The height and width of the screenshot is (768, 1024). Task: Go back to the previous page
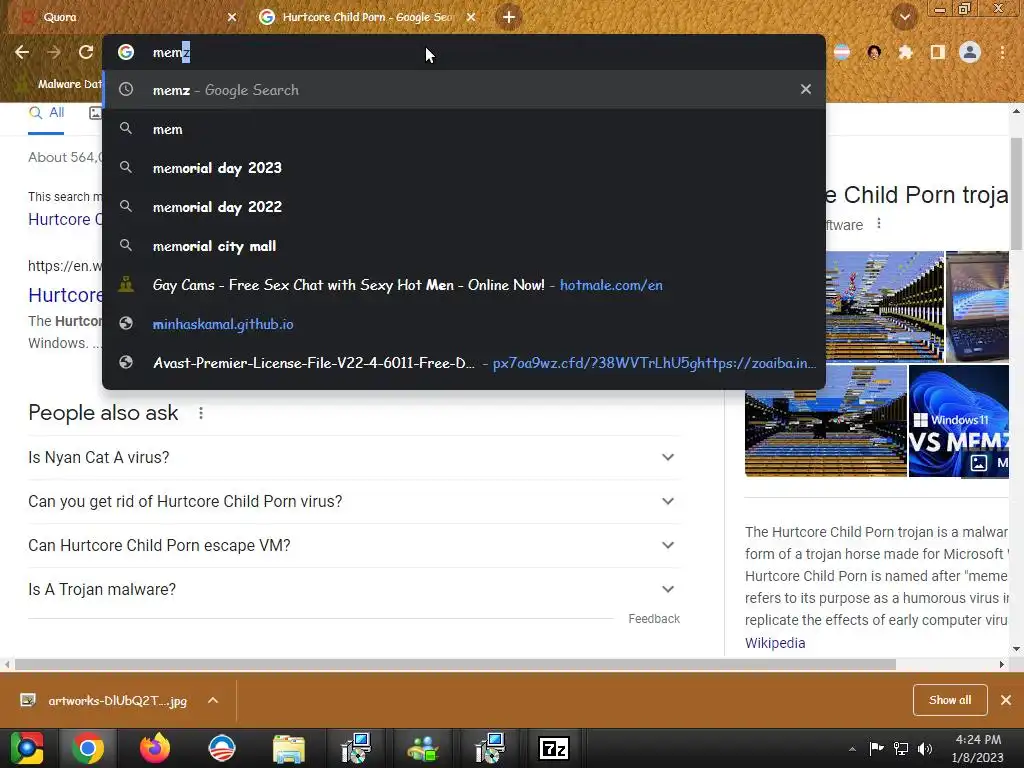[22, 52]
